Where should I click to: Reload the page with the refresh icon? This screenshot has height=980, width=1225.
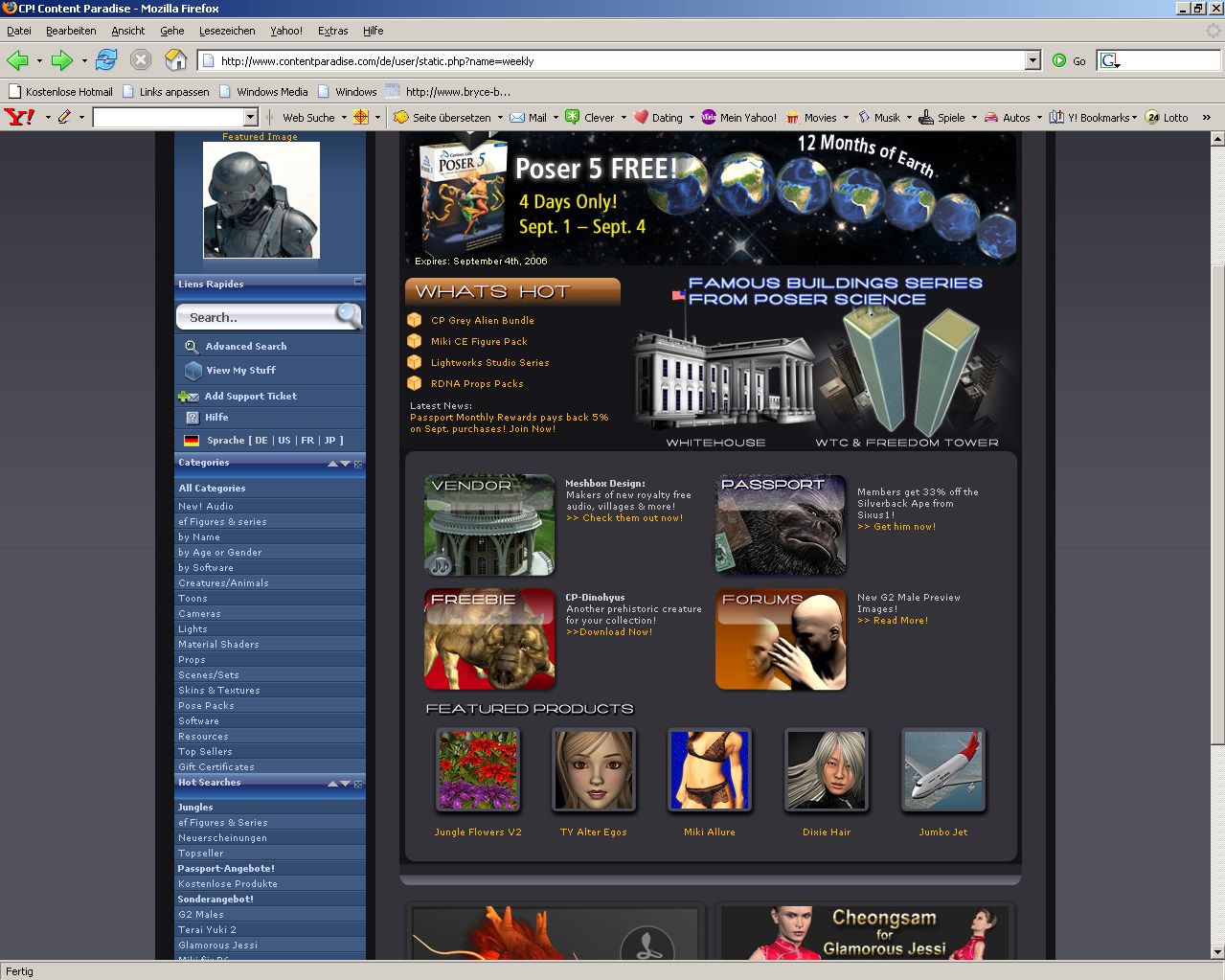point(106,60)
